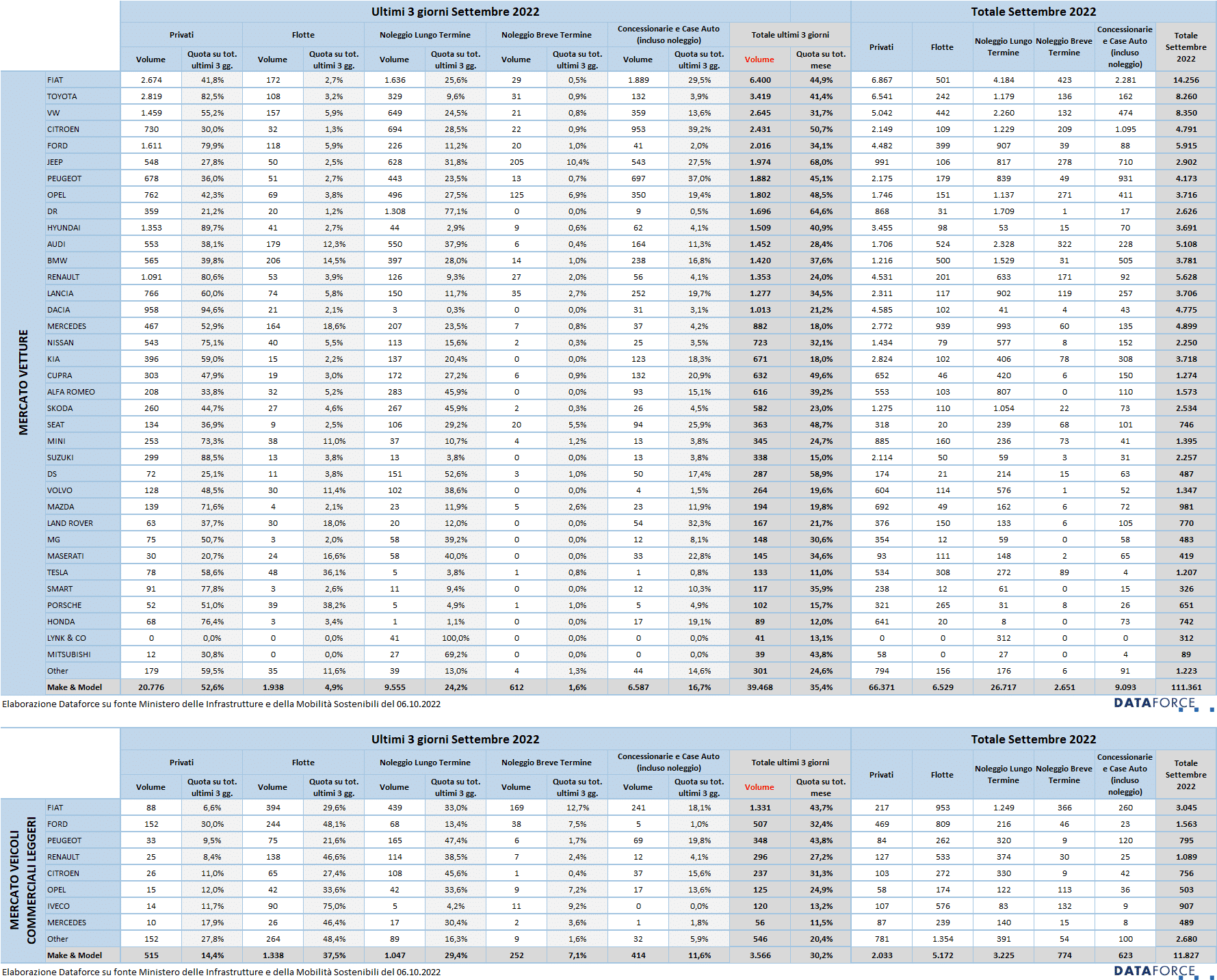Select top Totale ultimi 3 giorni header
The width and height of the screenshot is (1217, 980).
pos(790,35)
